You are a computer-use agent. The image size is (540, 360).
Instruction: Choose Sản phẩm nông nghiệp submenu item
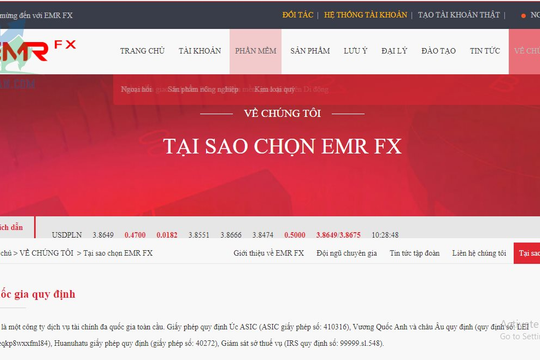(x=203, y=90)
